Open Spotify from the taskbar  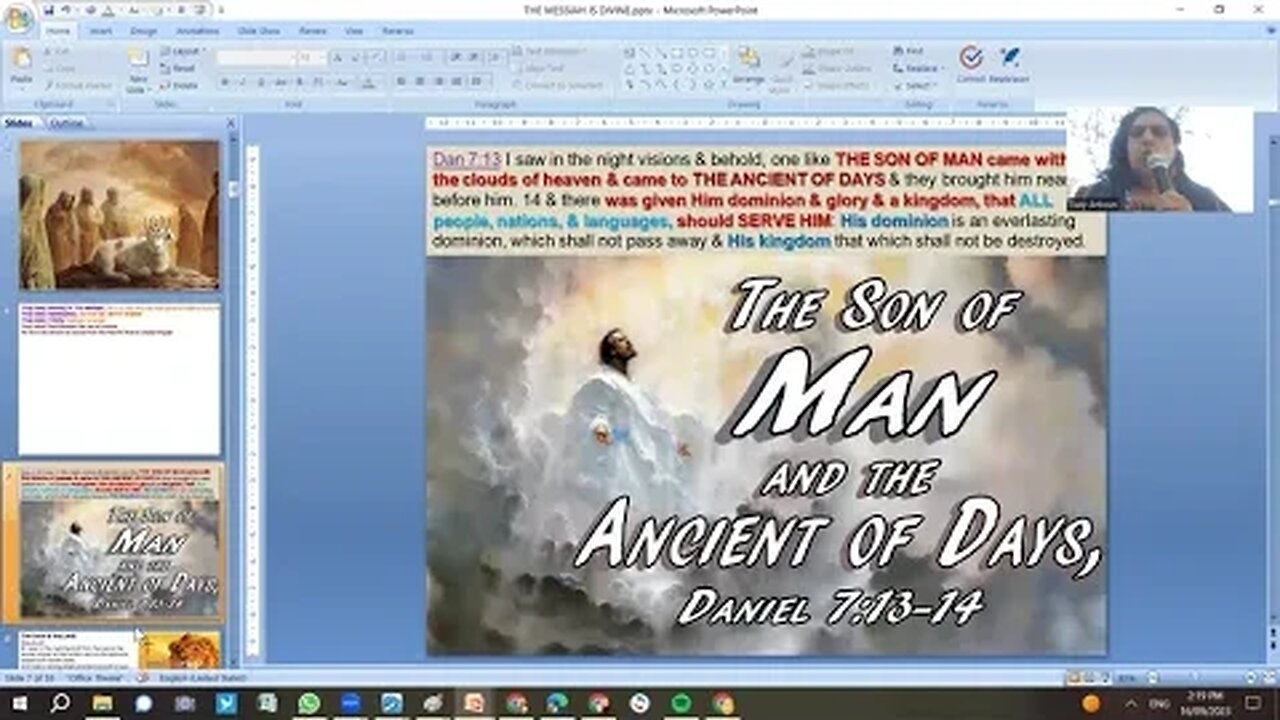pos(681,703)
